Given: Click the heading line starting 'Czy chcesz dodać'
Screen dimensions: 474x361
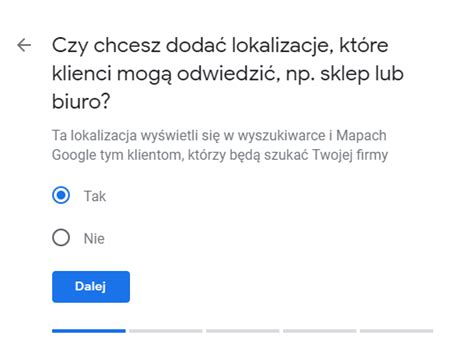Looking at the screenshot, I should coord(220,46).
